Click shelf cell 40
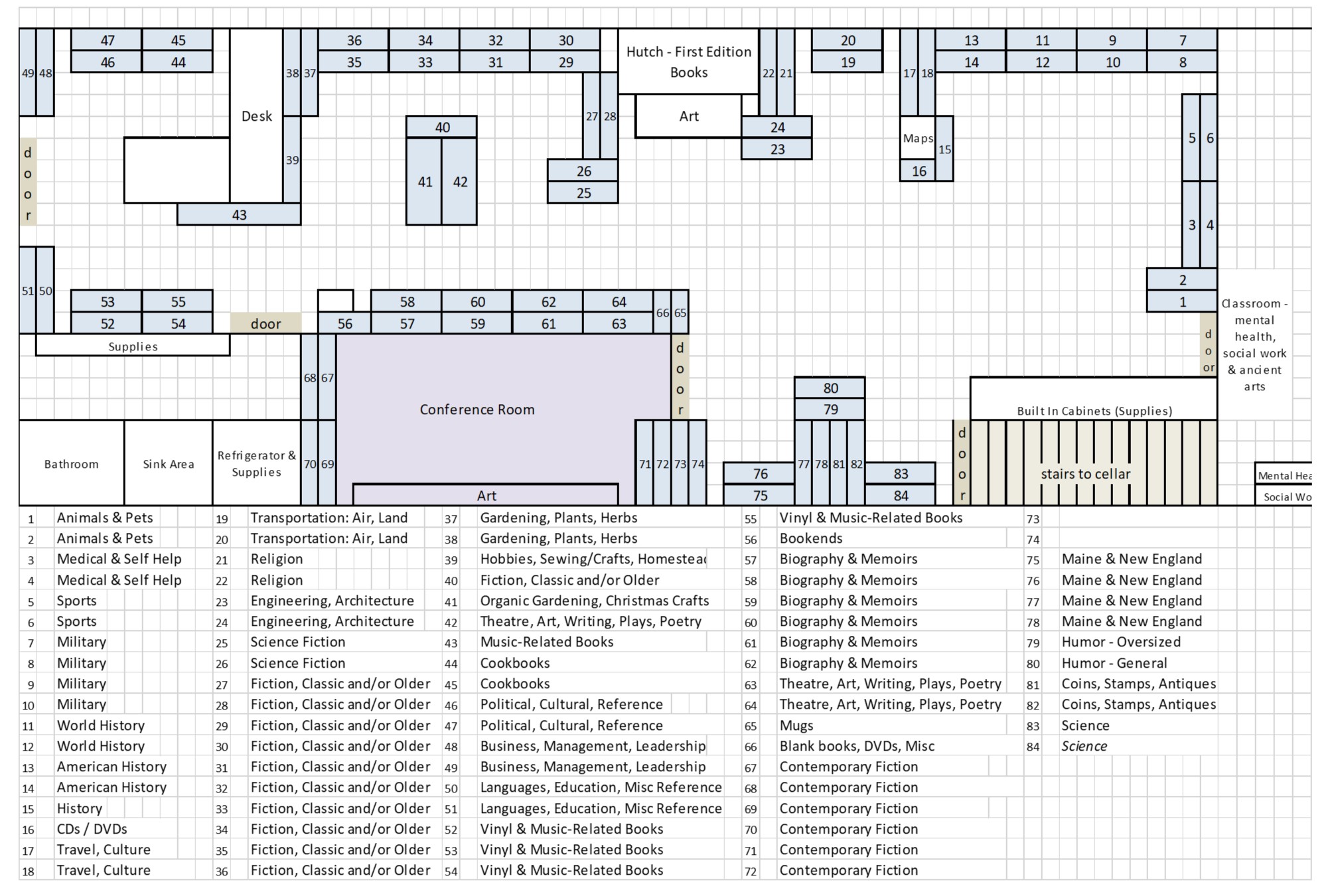 pos(442,127)
